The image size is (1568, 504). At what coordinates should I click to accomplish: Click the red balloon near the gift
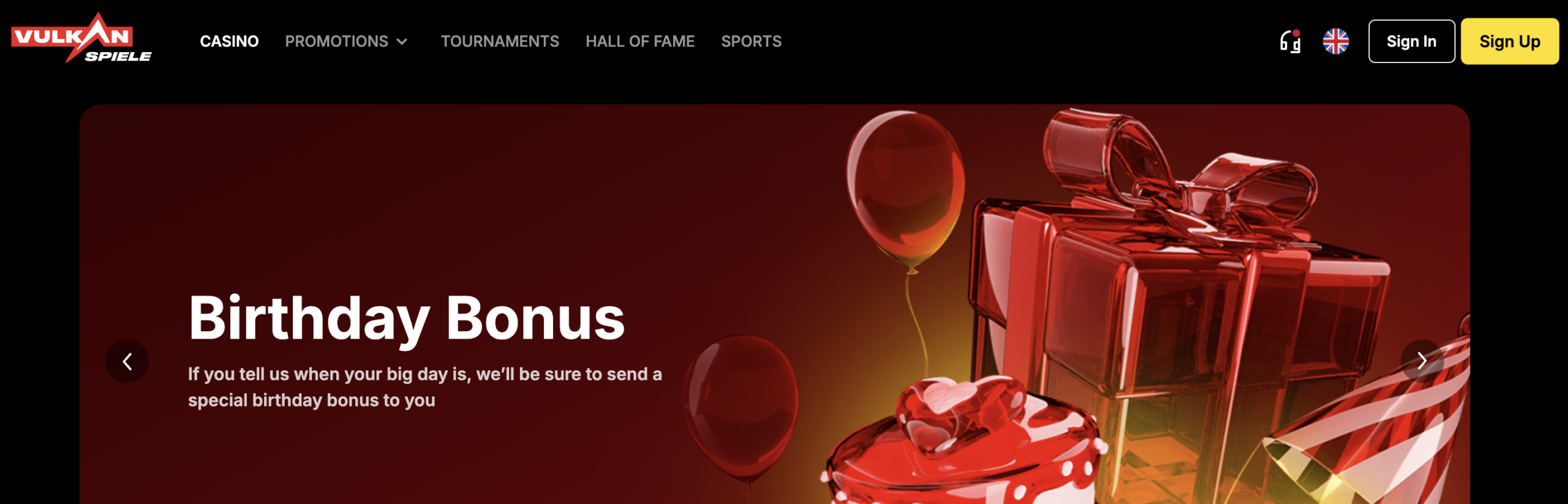(905, 190)
